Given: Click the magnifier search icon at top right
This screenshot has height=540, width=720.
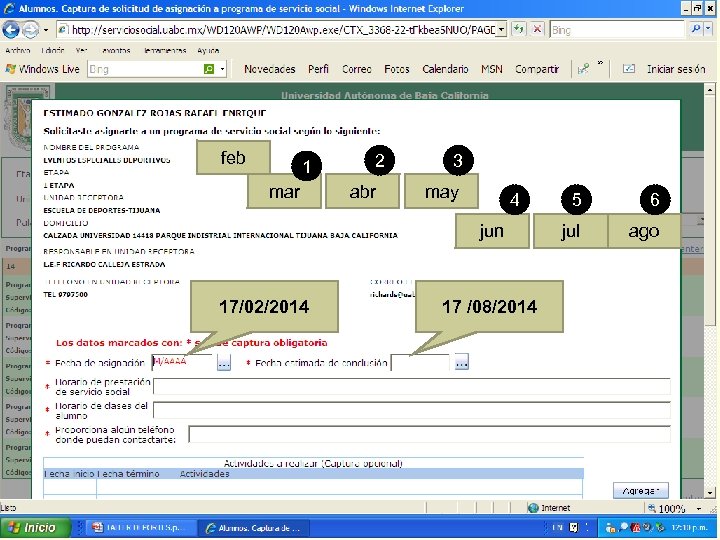Looking at the screenshot, I should coord(695,30).
